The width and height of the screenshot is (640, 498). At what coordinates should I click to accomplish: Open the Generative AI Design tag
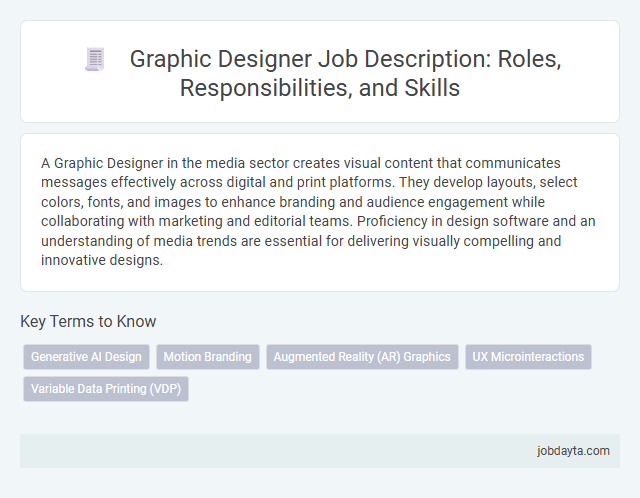[86, 357]
